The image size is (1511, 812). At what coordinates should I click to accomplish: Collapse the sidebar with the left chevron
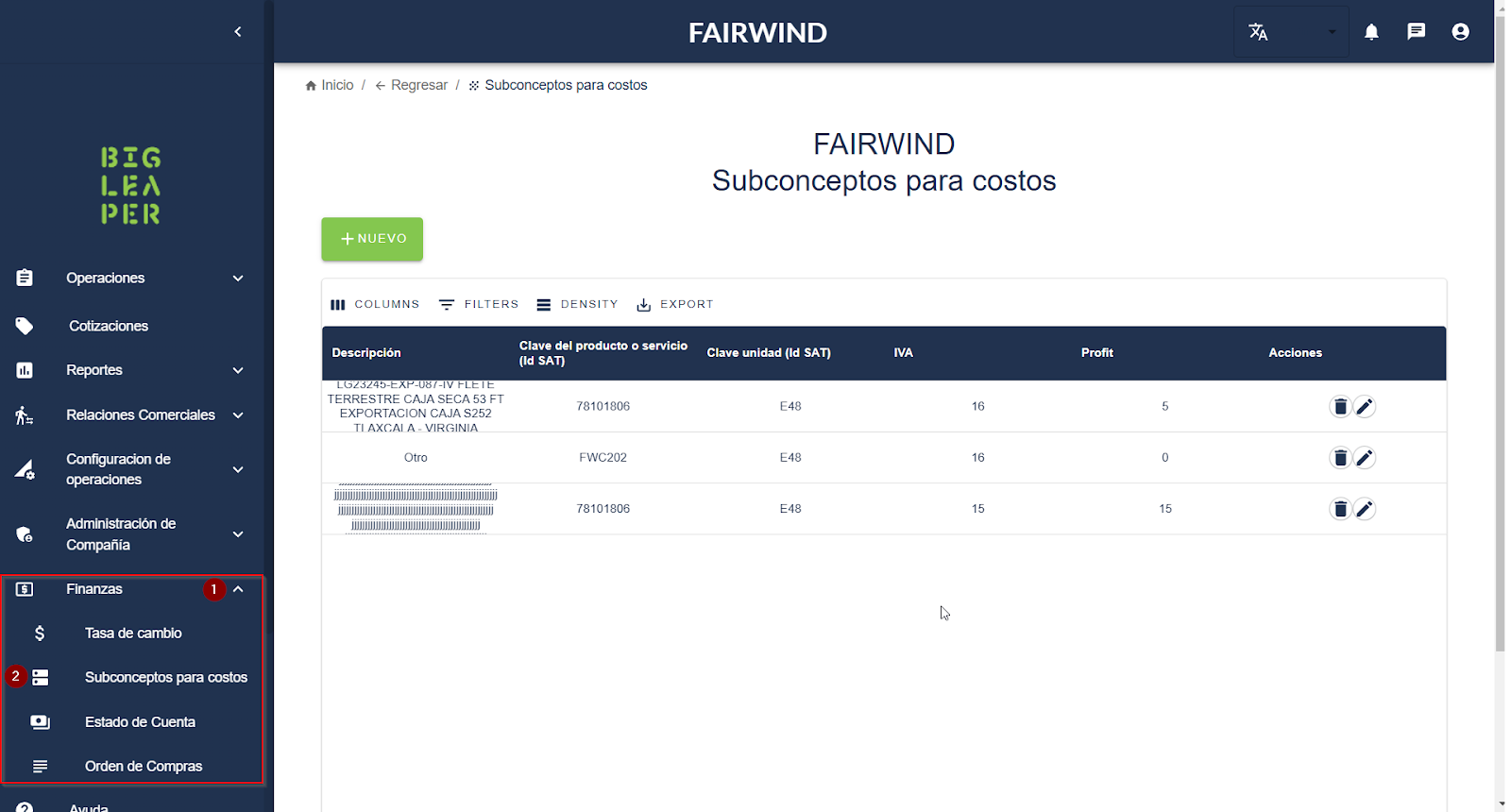click(x=238, y=32)
